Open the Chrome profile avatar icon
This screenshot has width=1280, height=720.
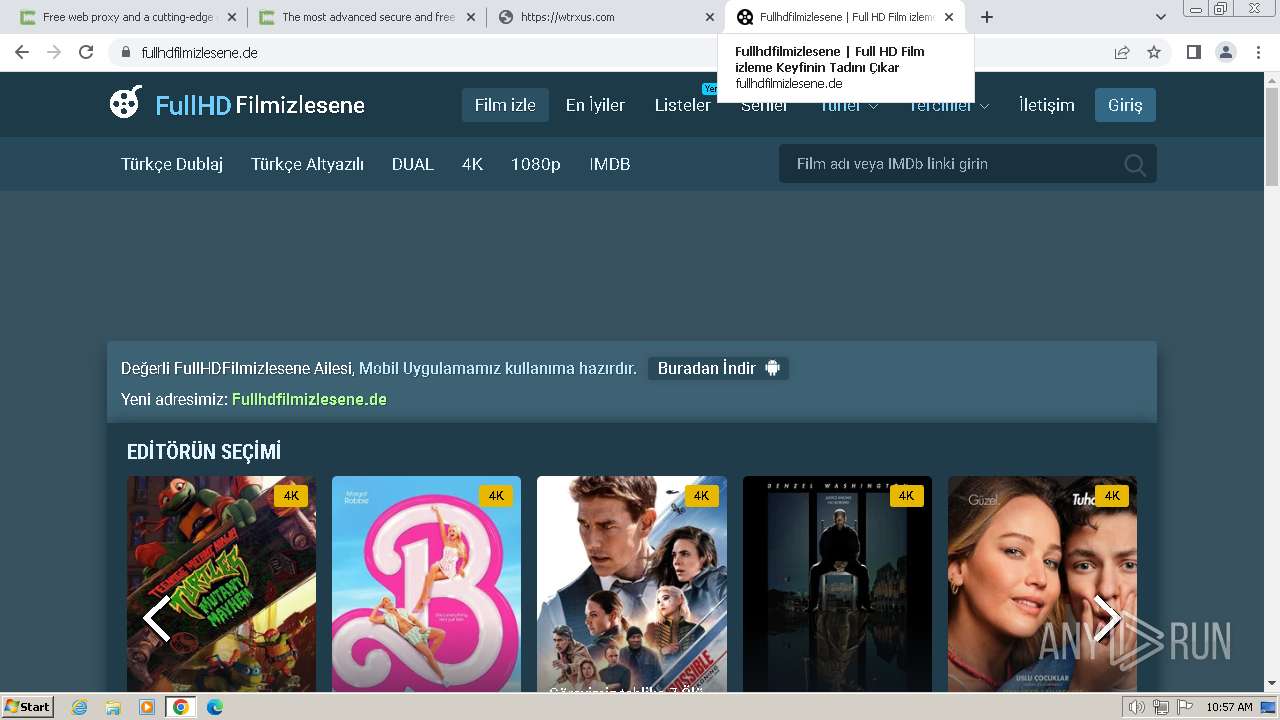[1225, 52]
